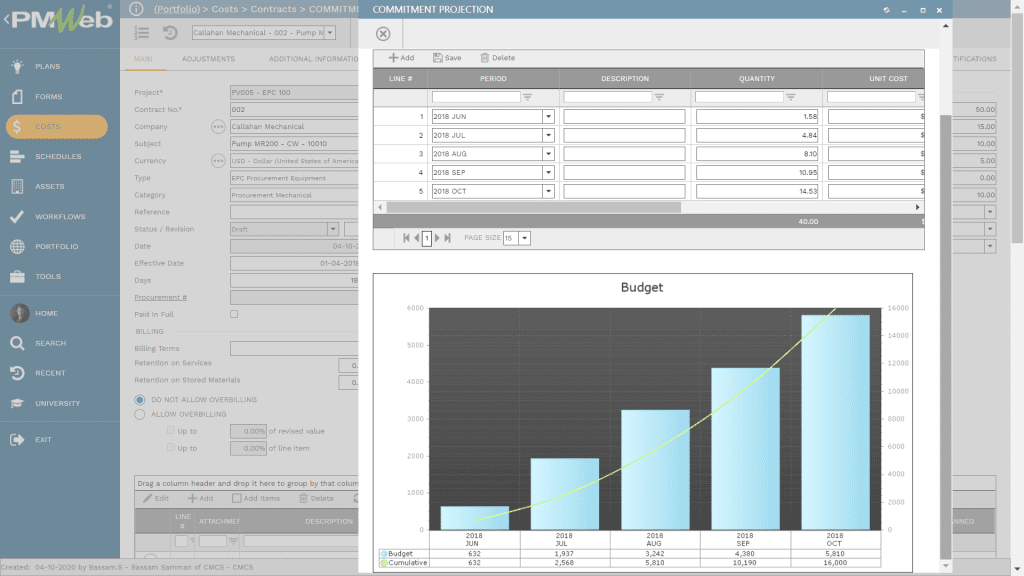This screenshot has height=576, width=1024.
Task: Toggle the Paid In Full checkbox
Action: click(x=234, y=314)
